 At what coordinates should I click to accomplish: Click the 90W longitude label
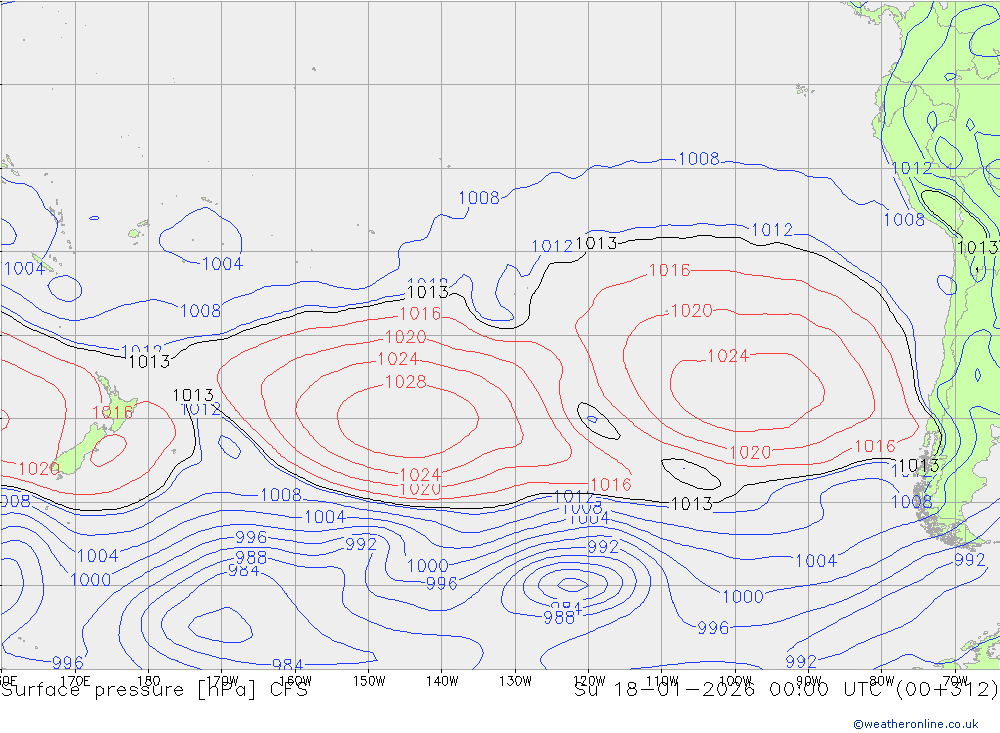[x=809, y=681]
